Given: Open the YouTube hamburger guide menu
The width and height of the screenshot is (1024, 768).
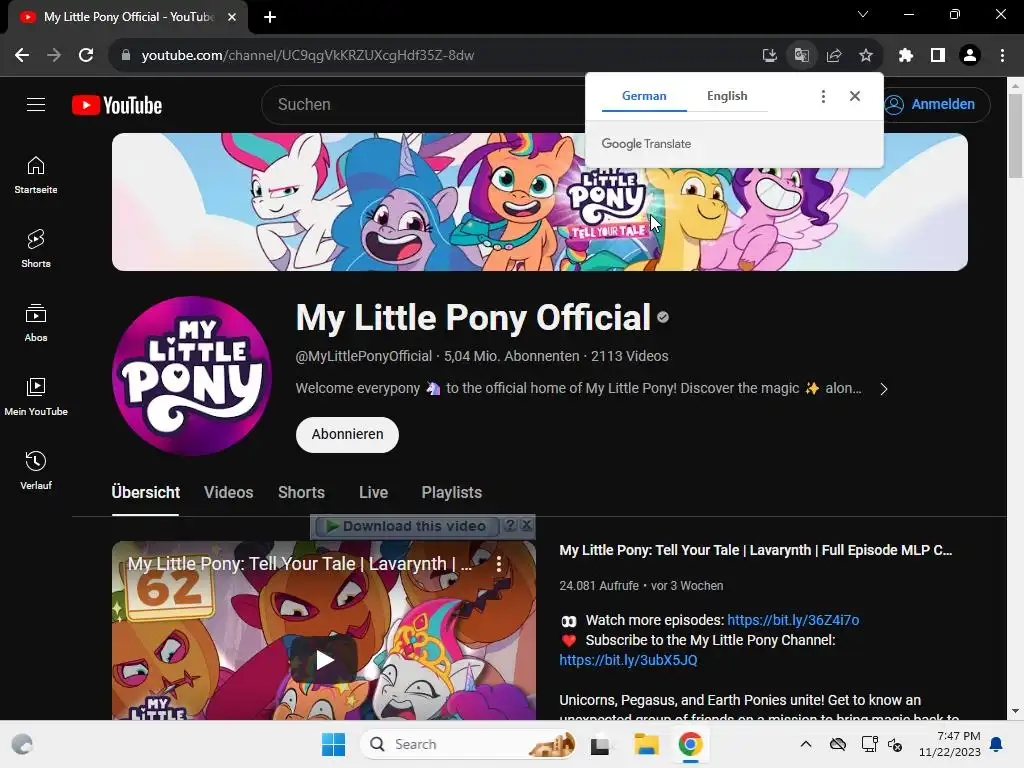Looking at the screenshot, I should click(36, 104).
